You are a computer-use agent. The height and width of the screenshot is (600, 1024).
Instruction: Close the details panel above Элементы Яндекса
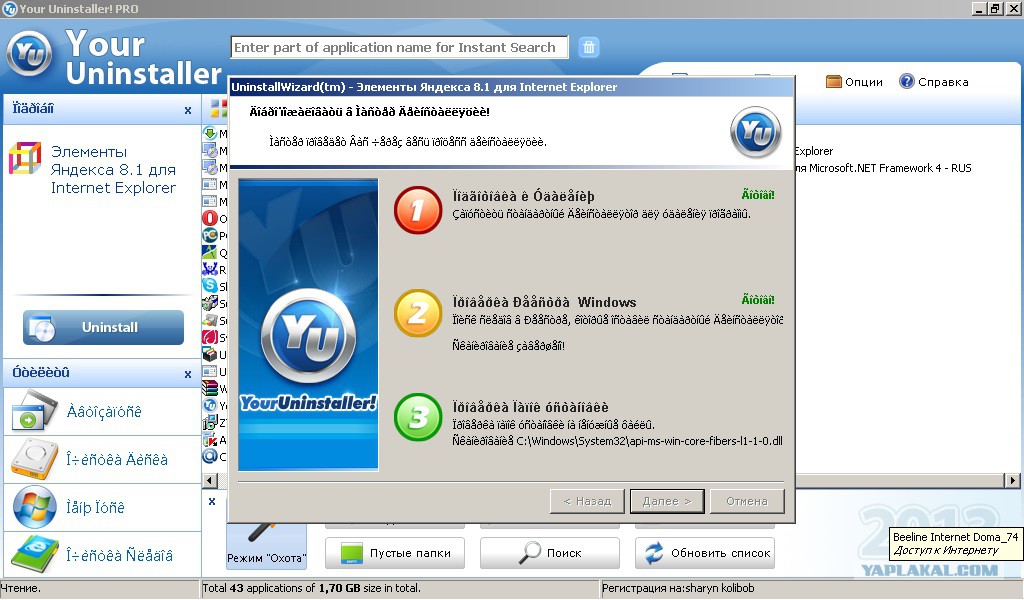click(x=188, y=110)
